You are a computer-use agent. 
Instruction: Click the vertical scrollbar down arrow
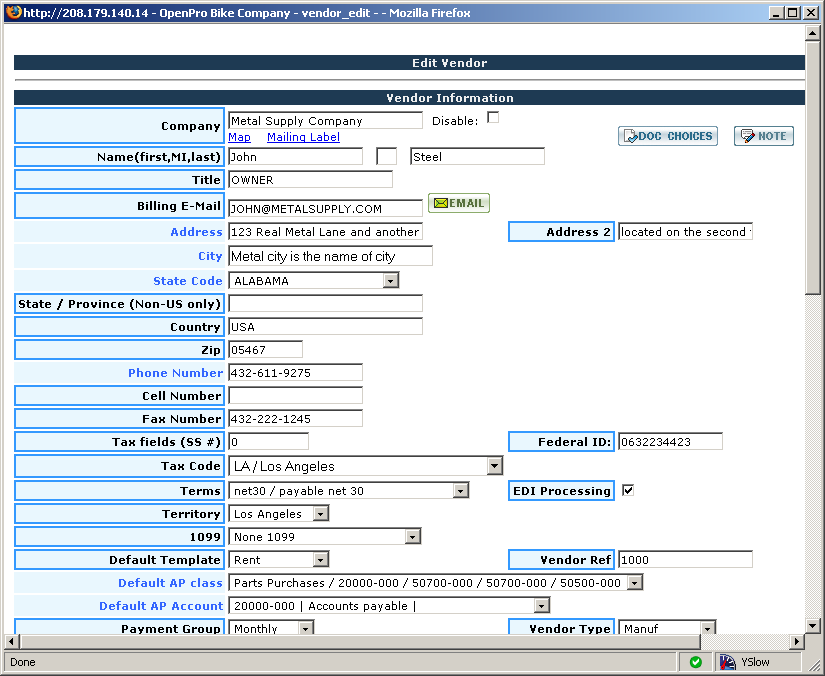[x=812, y=624]
